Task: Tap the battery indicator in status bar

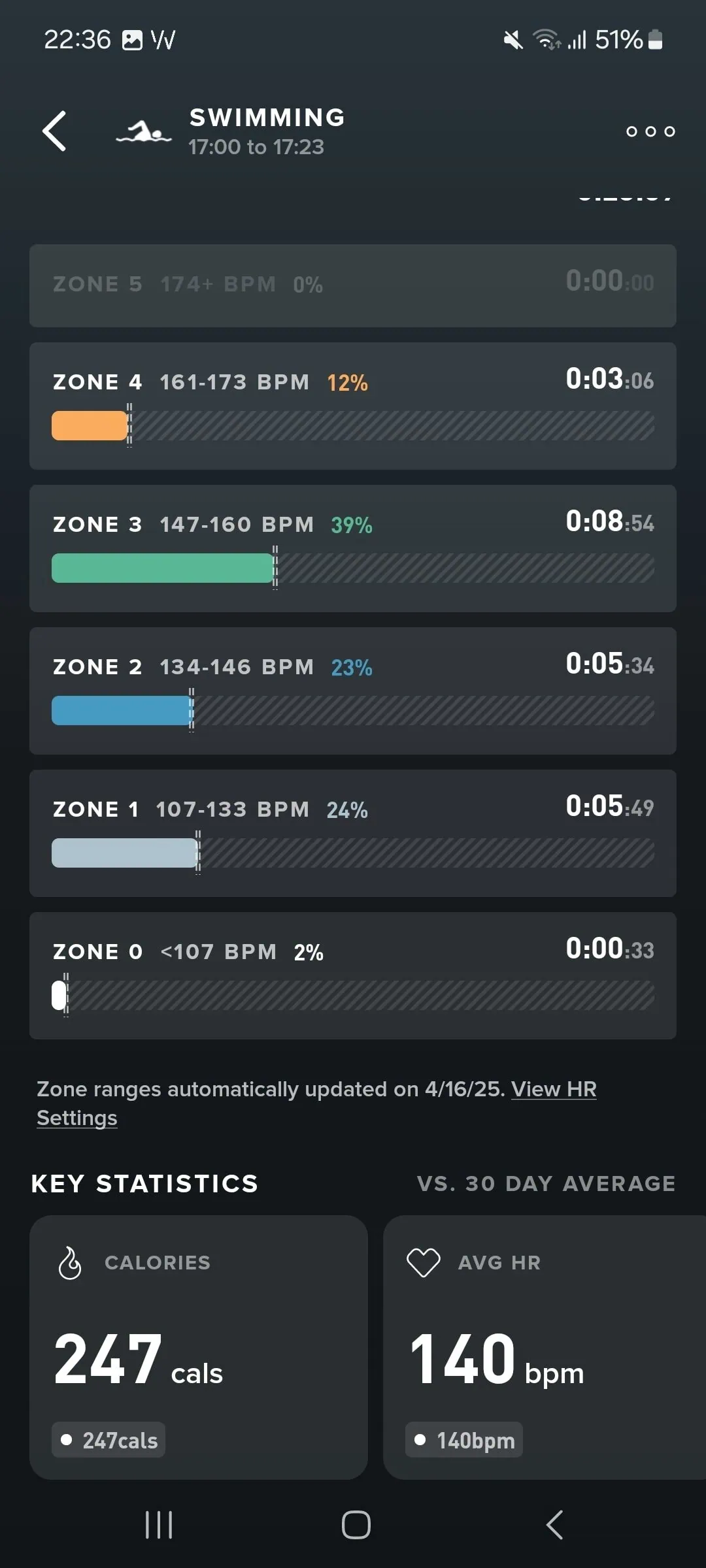Action: (x=655, y=40)
